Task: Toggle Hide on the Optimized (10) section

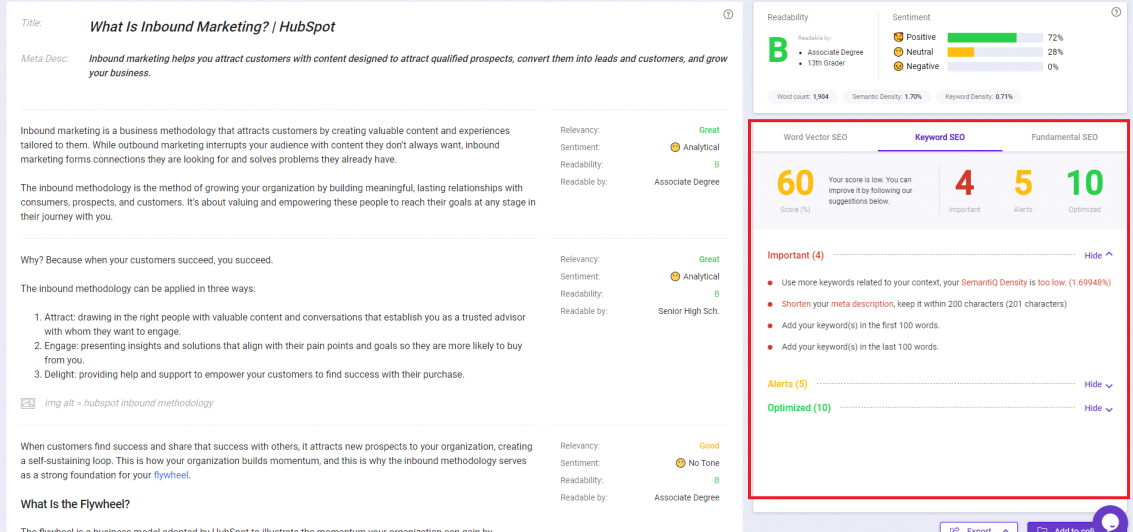Action: point(1098,408)
